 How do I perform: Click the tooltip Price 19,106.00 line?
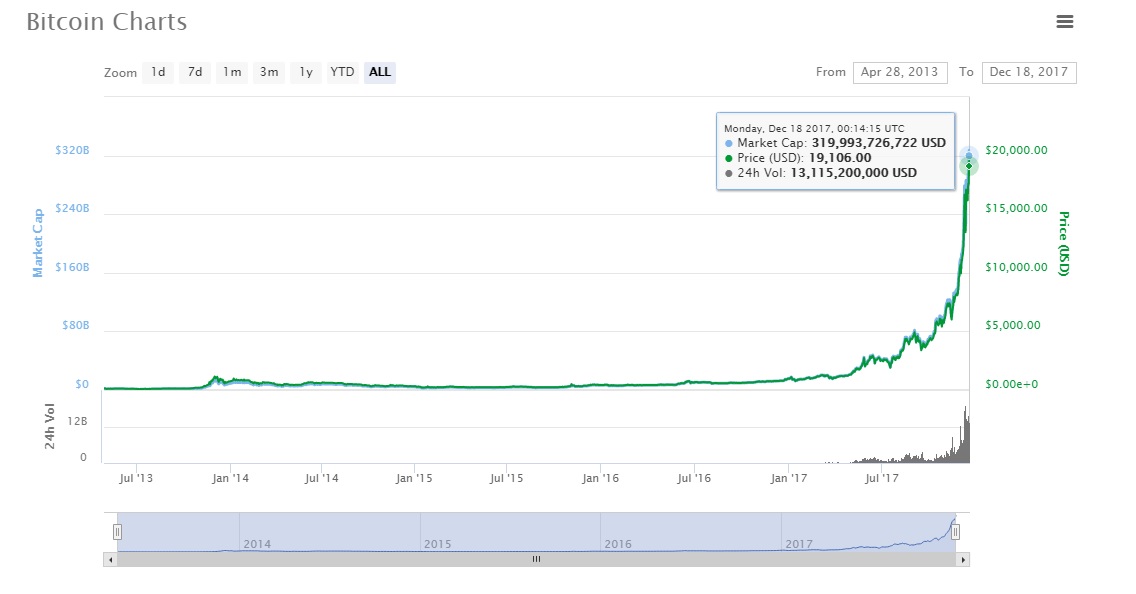798,158
